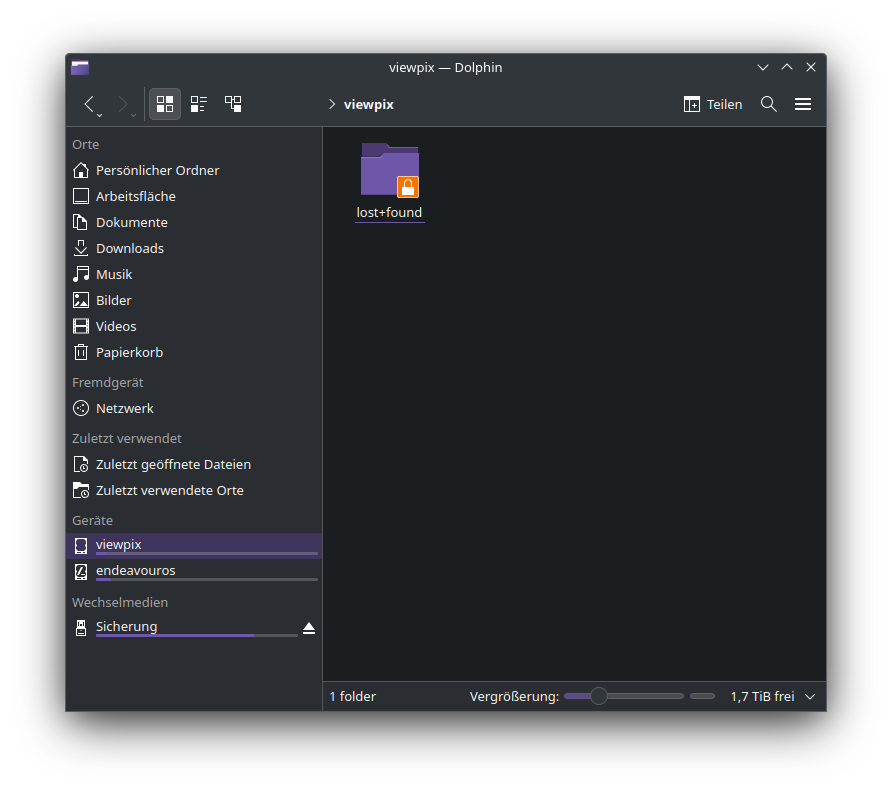Viewport: 893px width, 790px height.
Task: Click the 1,7 TiB frei space info
Action: (x=763, y=697)
